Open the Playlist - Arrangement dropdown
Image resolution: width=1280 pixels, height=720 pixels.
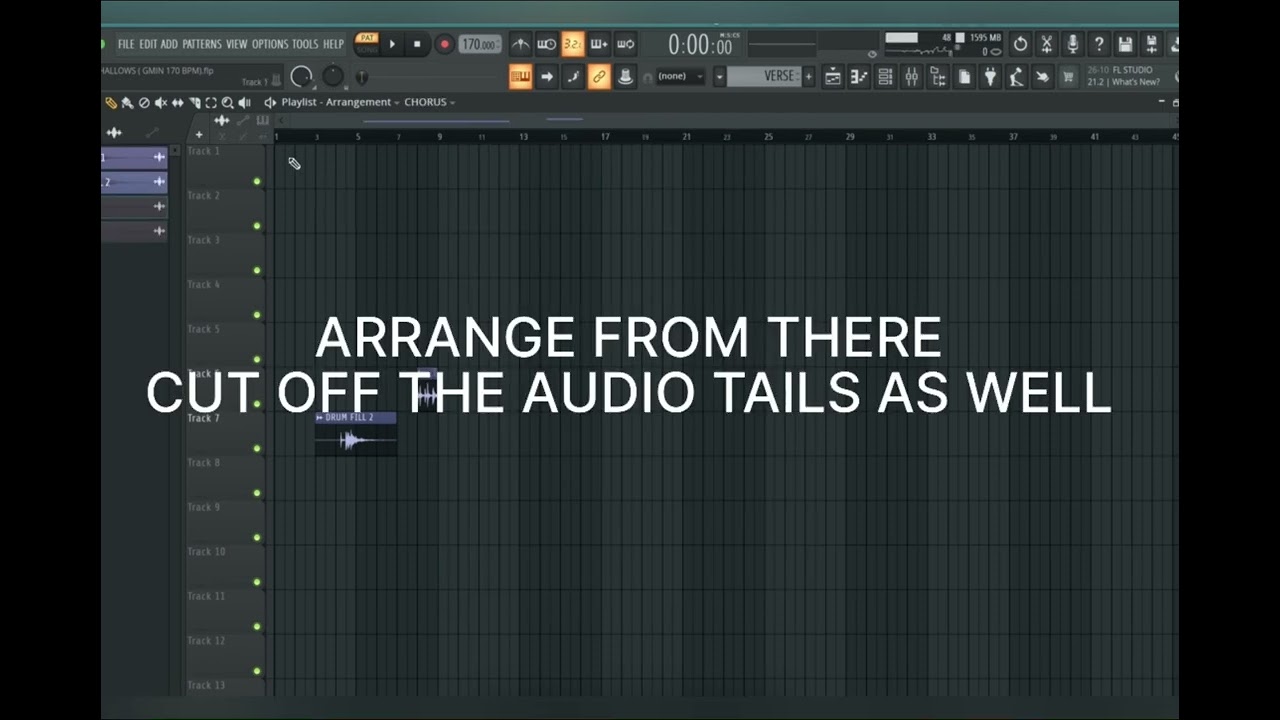click(x=340, y=102)
